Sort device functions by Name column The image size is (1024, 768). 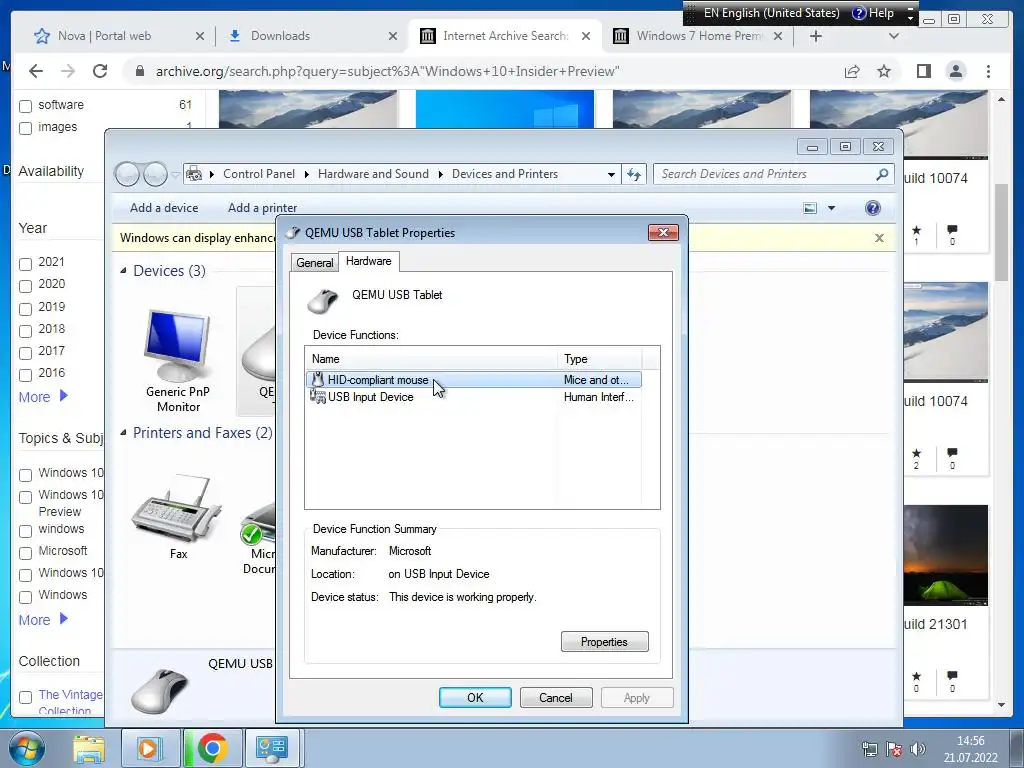click(x=431, y=359)
